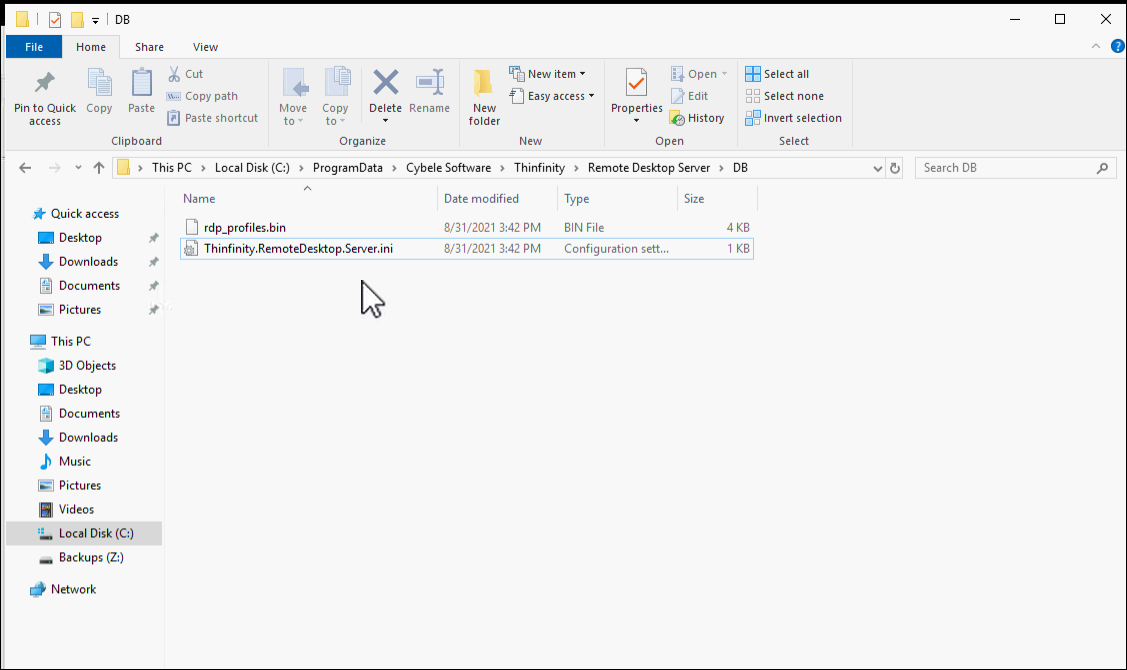Select the Copy icon in the ribbon
Viewport: 1127px width, 670px height.
click(x=98, y=88)
